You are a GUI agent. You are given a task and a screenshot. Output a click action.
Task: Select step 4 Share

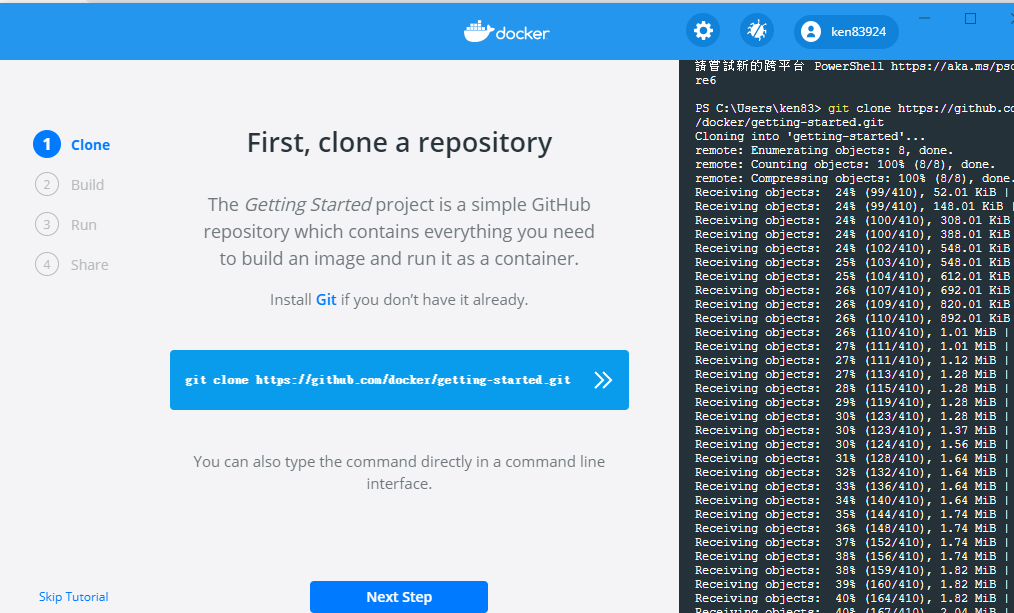point(72,265)
